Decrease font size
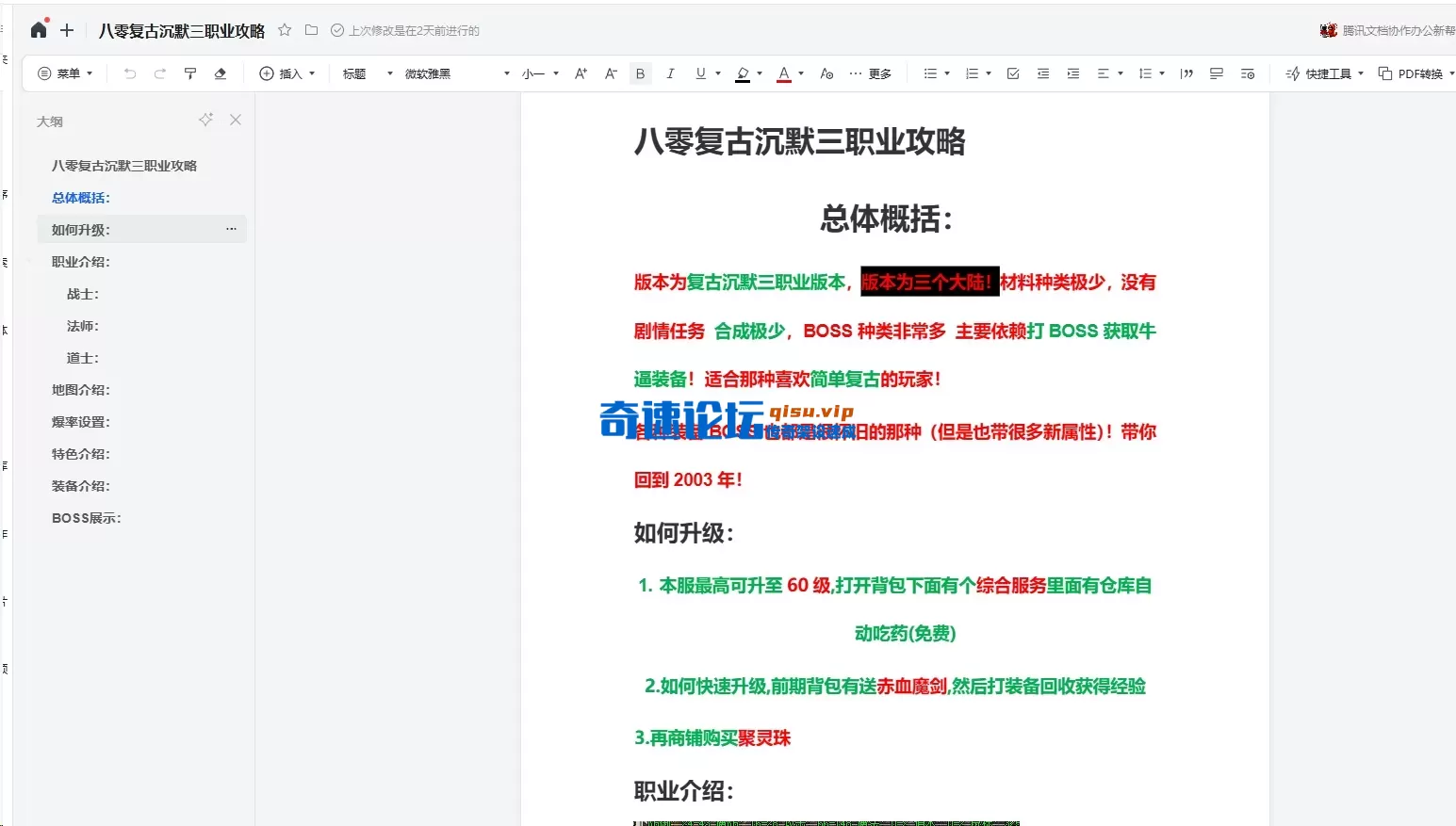1456x826 pixels. 611,73
